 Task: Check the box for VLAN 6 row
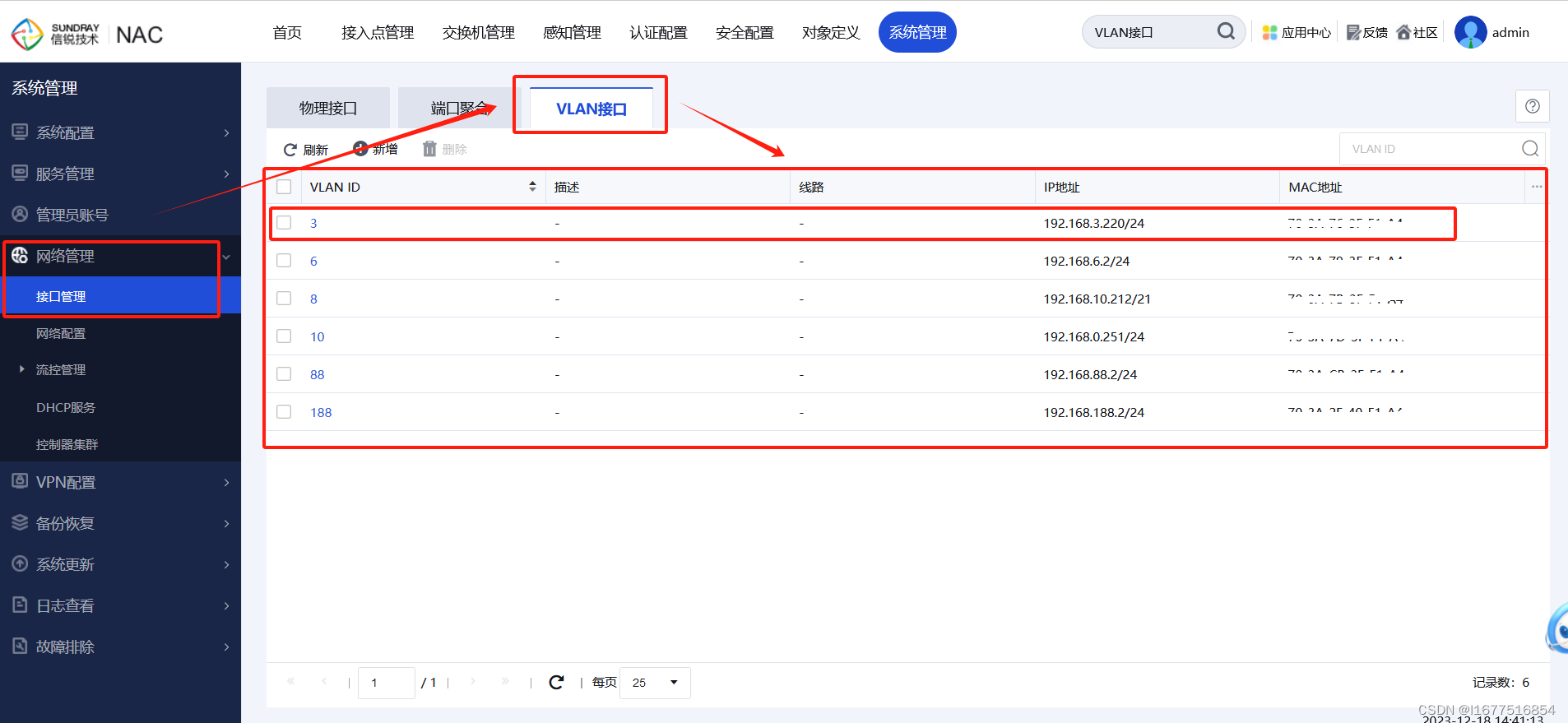284,261
